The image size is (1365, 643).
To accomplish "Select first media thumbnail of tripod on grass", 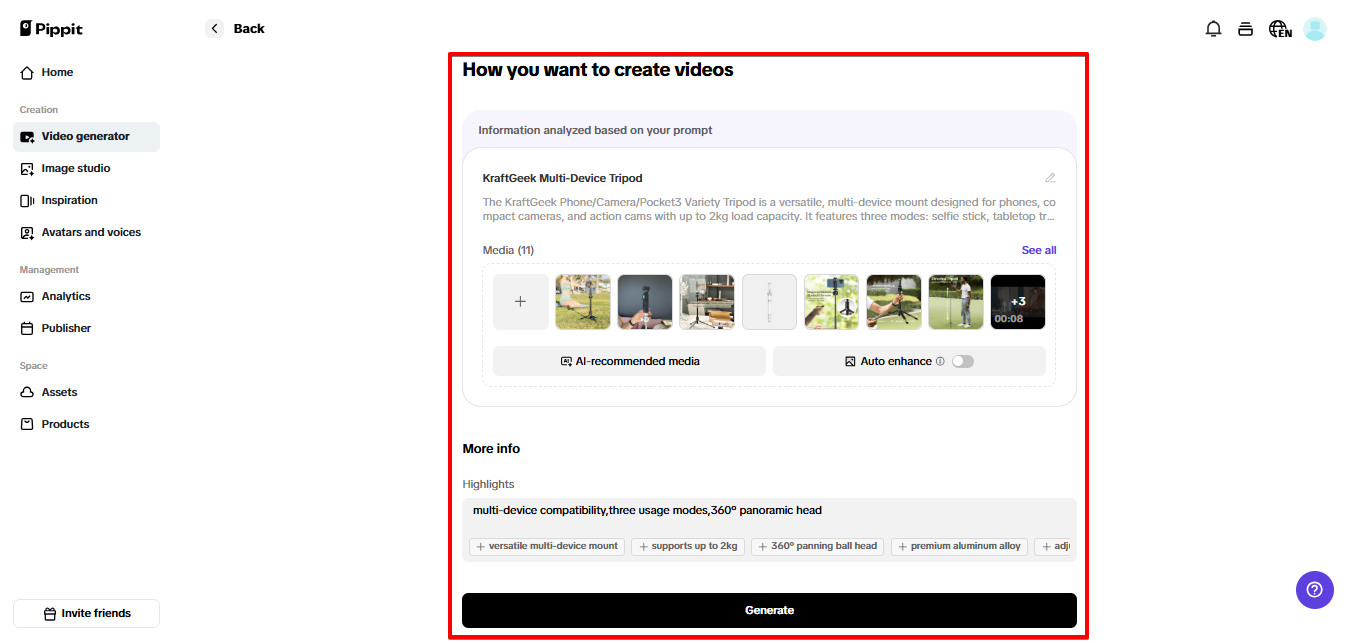I will (x=583, y=302).
